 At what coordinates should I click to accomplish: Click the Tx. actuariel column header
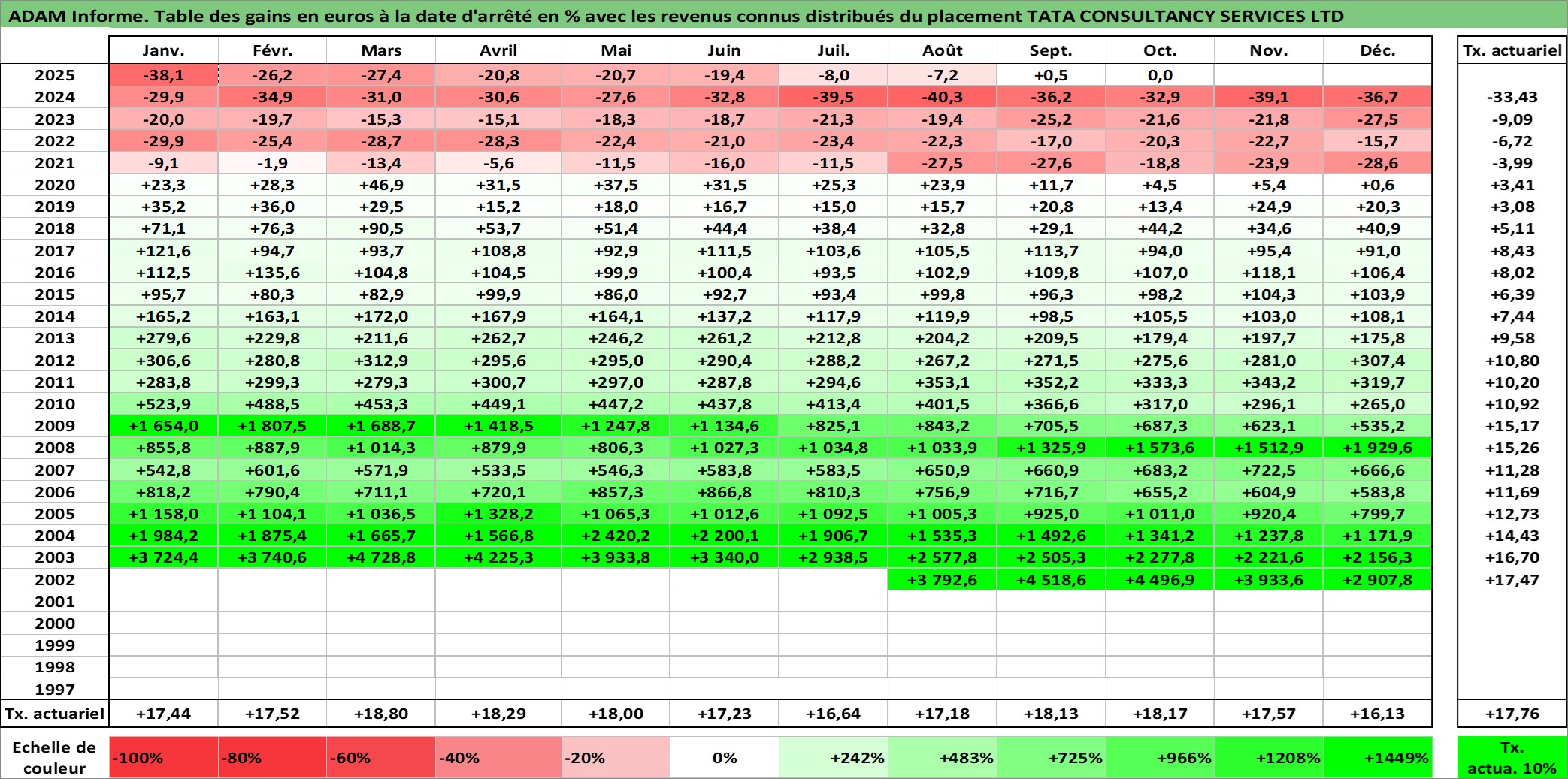click(1512, 50)
